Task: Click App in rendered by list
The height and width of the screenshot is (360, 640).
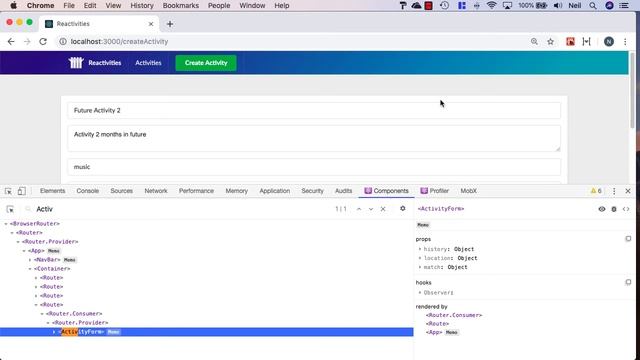Action: [x=434, y=332]
